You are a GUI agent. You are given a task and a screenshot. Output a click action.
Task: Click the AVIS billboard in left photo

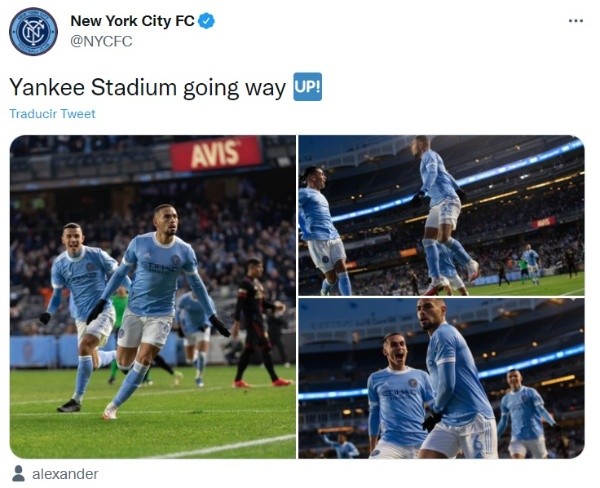216,153
